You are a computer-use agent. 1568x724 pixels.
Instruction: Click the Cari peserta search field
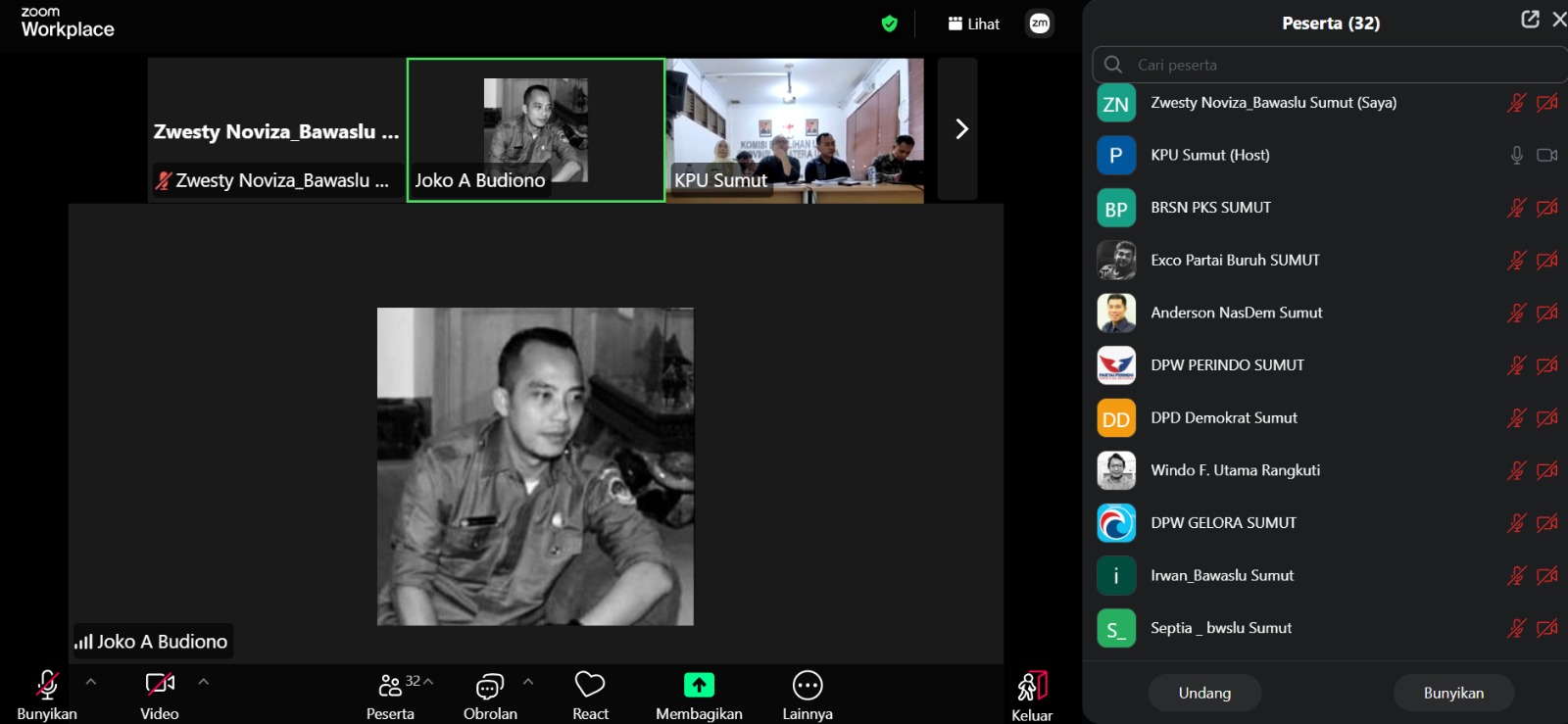point(1330,65)
